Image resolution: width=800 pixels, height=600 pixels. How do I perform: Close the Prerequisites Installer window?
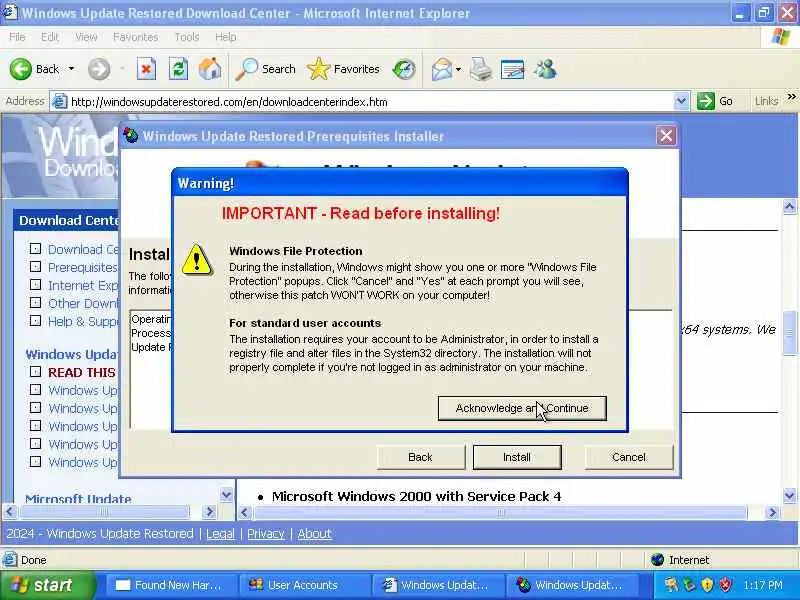666,136
